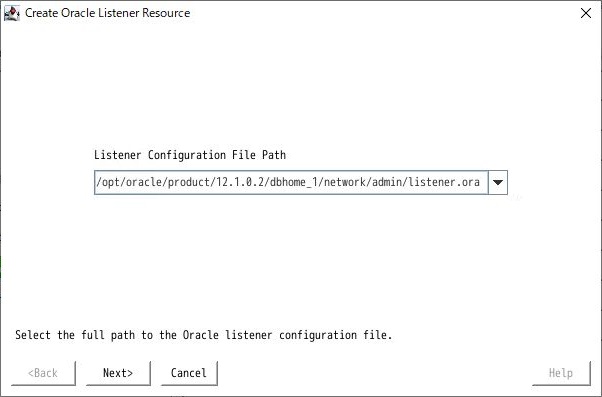The width and height of the screenshot is (602, 397).
Task: Click the Help button
Action: pyautogui.click(x=561, y=373)
